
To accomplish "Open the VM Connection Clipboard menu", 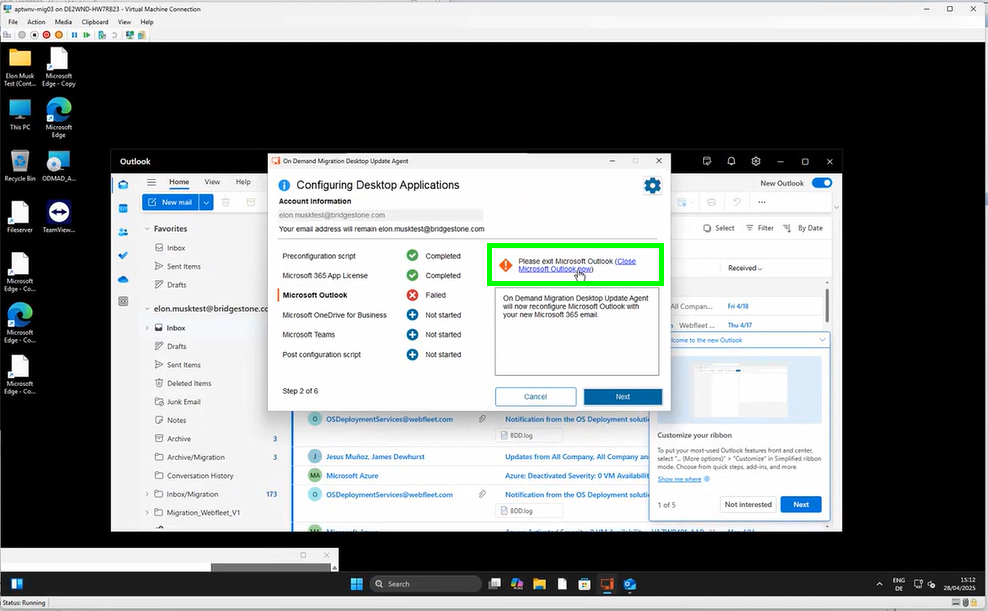I will (x=95, y=22).
